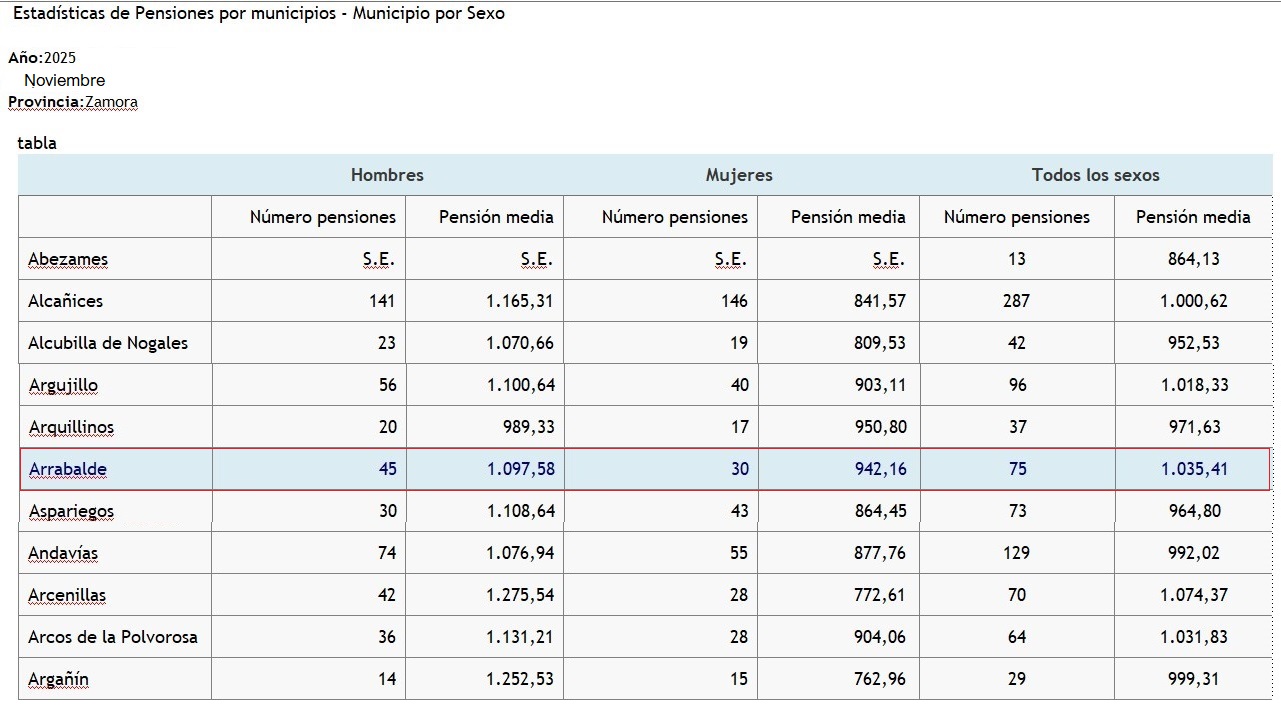
Task: Click the 1.275,54 value for Arcenillas
Action: tap(520, 595)
